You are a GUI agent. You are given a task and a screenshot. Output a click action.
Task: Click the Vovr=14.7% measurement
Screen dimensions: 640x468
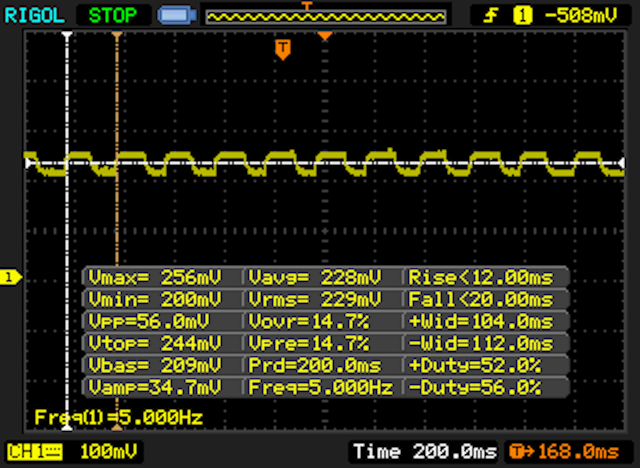click(309, 322)
